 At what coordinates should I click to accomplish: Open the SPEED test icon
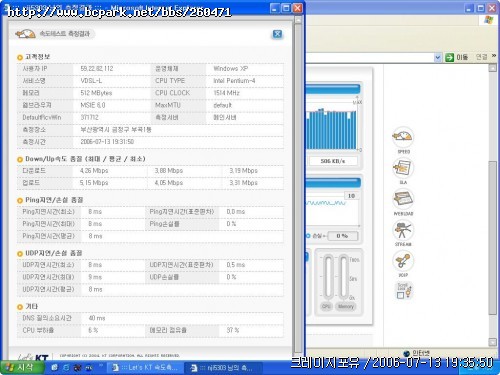coord(403,137)
